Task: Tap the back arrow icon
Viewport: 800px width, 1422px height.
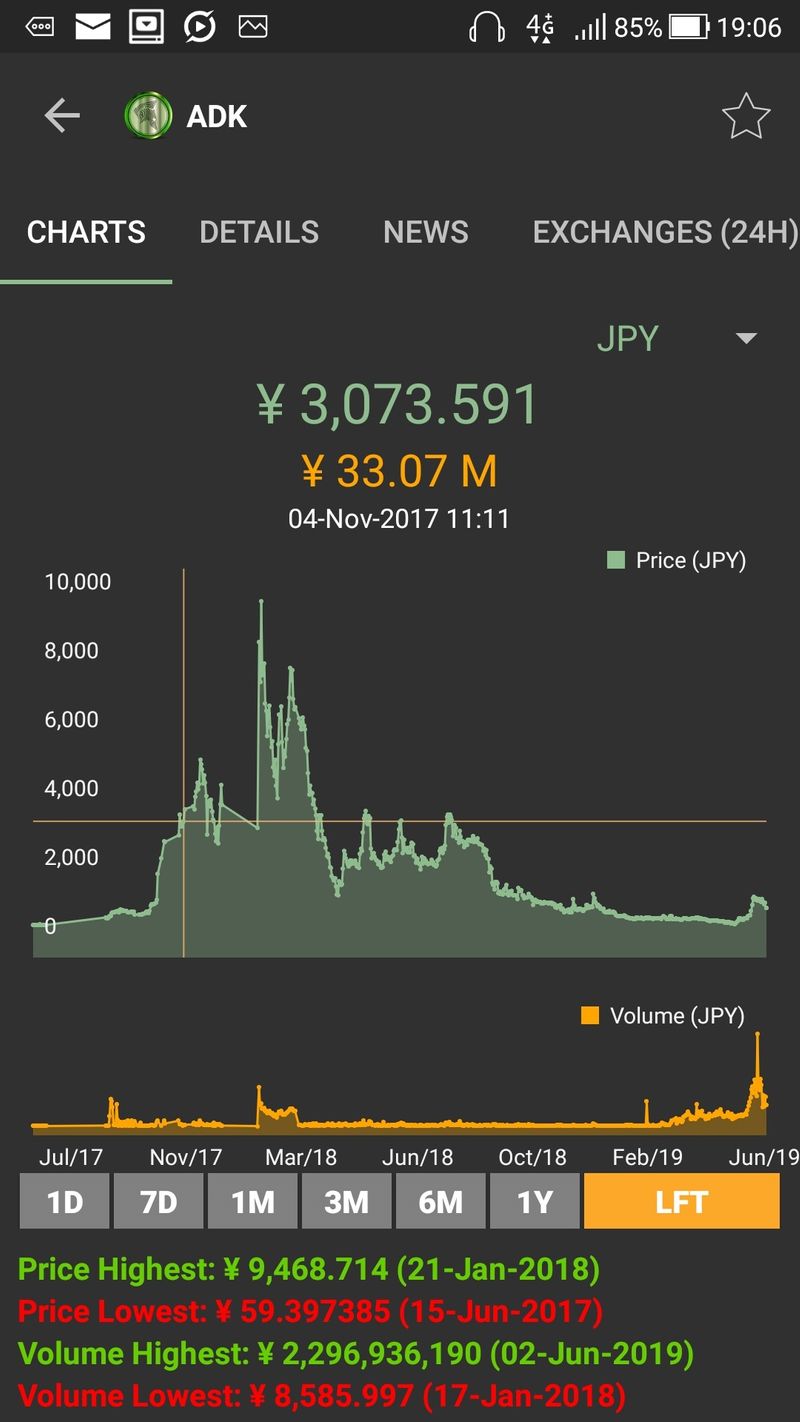Action: 62,117
